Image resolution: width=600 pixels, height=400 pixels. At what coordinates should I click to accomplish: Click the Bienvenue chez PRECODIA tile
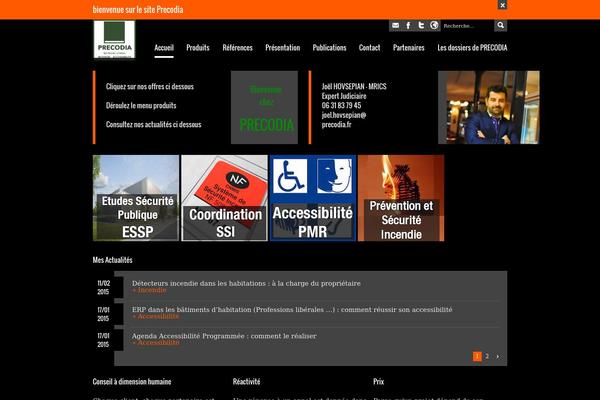coord(264,108)
